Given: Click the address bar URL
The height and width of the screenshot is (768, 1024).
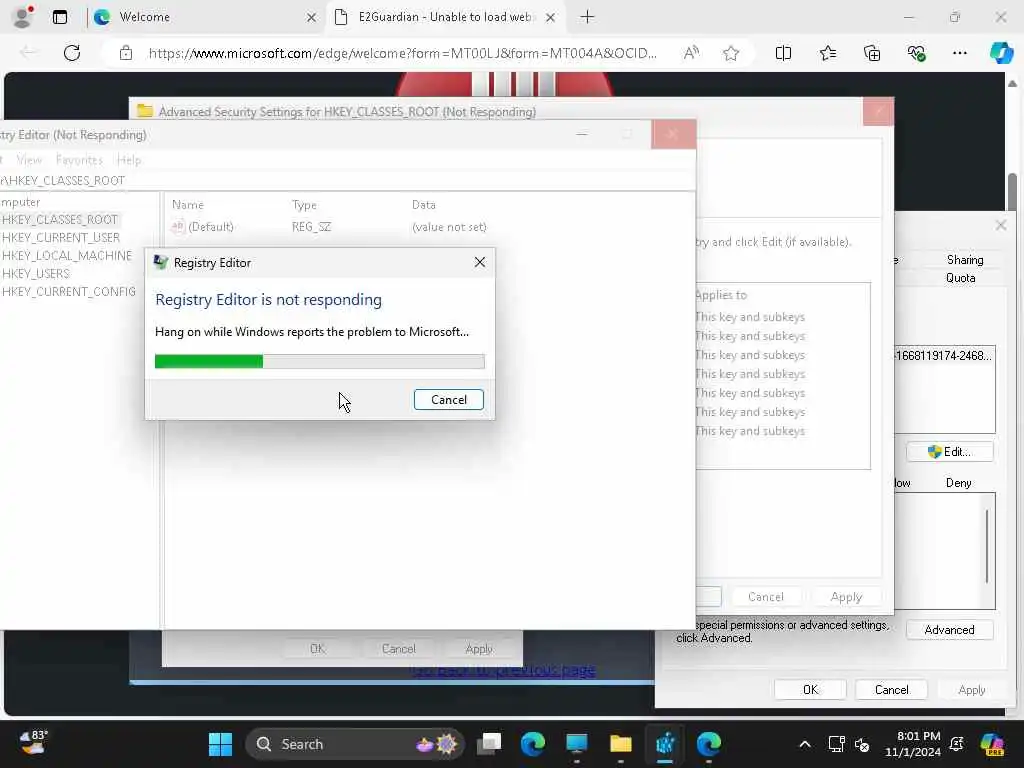Looking at the screenshot, I should [402, 53].
